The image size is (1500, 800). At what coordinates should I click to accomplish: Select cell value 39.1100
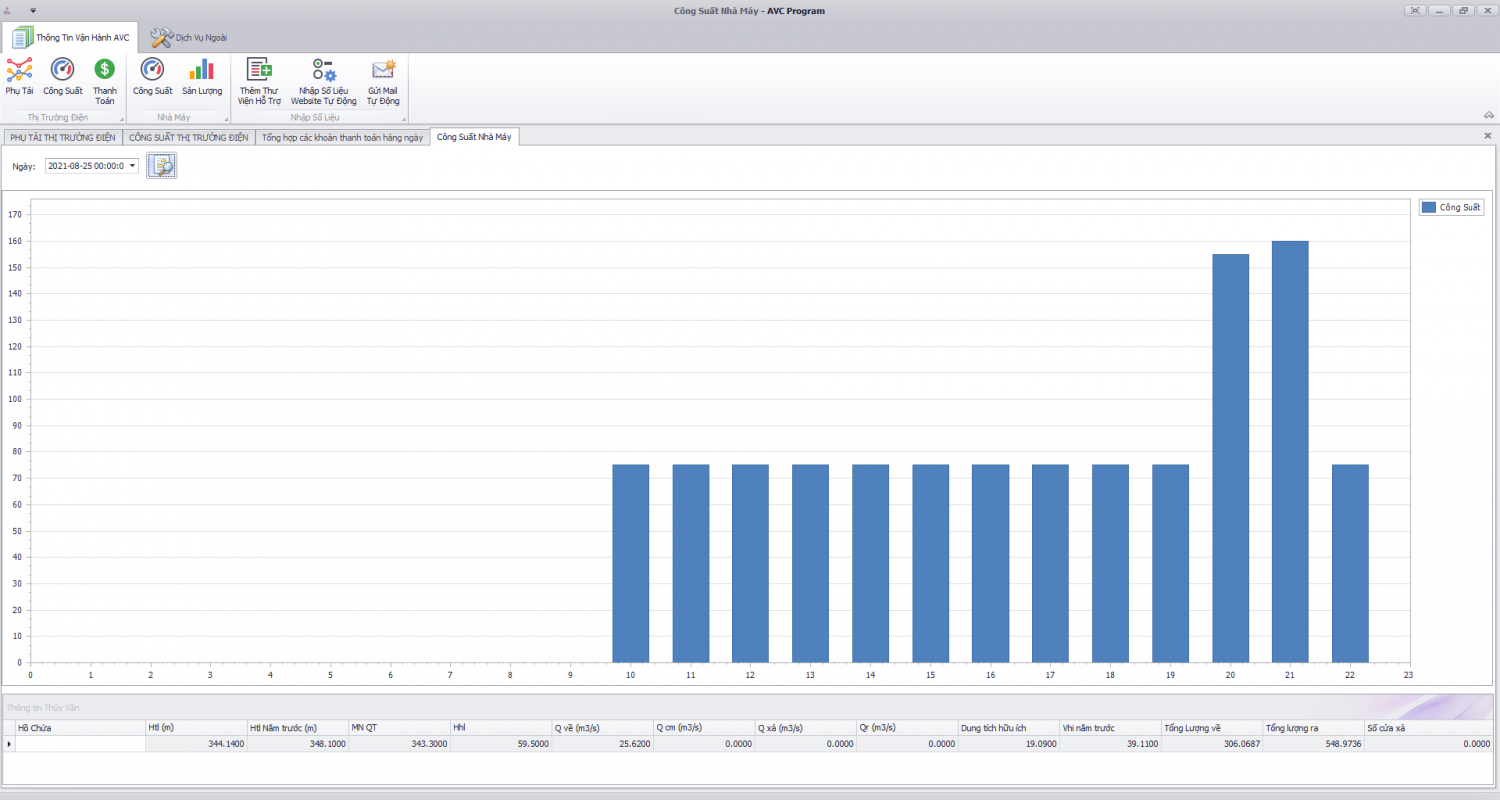1110,744
